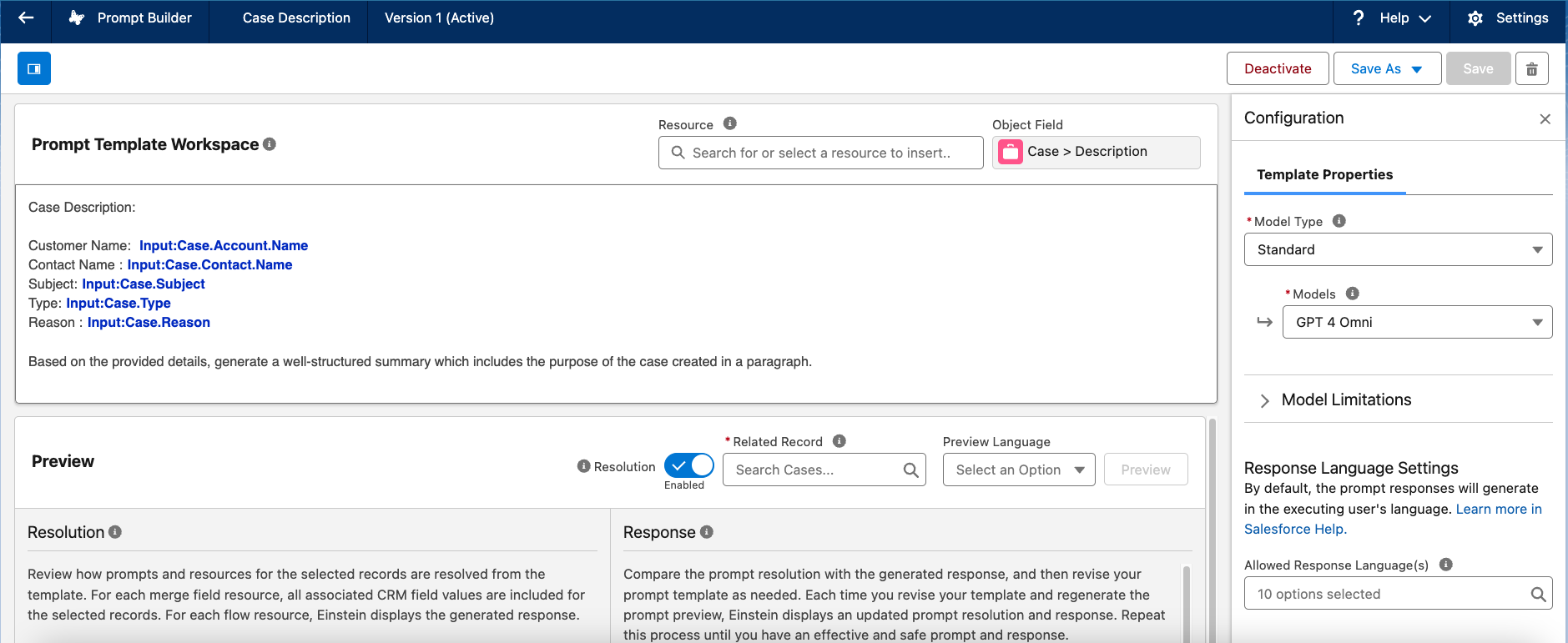Open the Save As dropdown
This screenshot has height=643, width=1568.
1387,68
